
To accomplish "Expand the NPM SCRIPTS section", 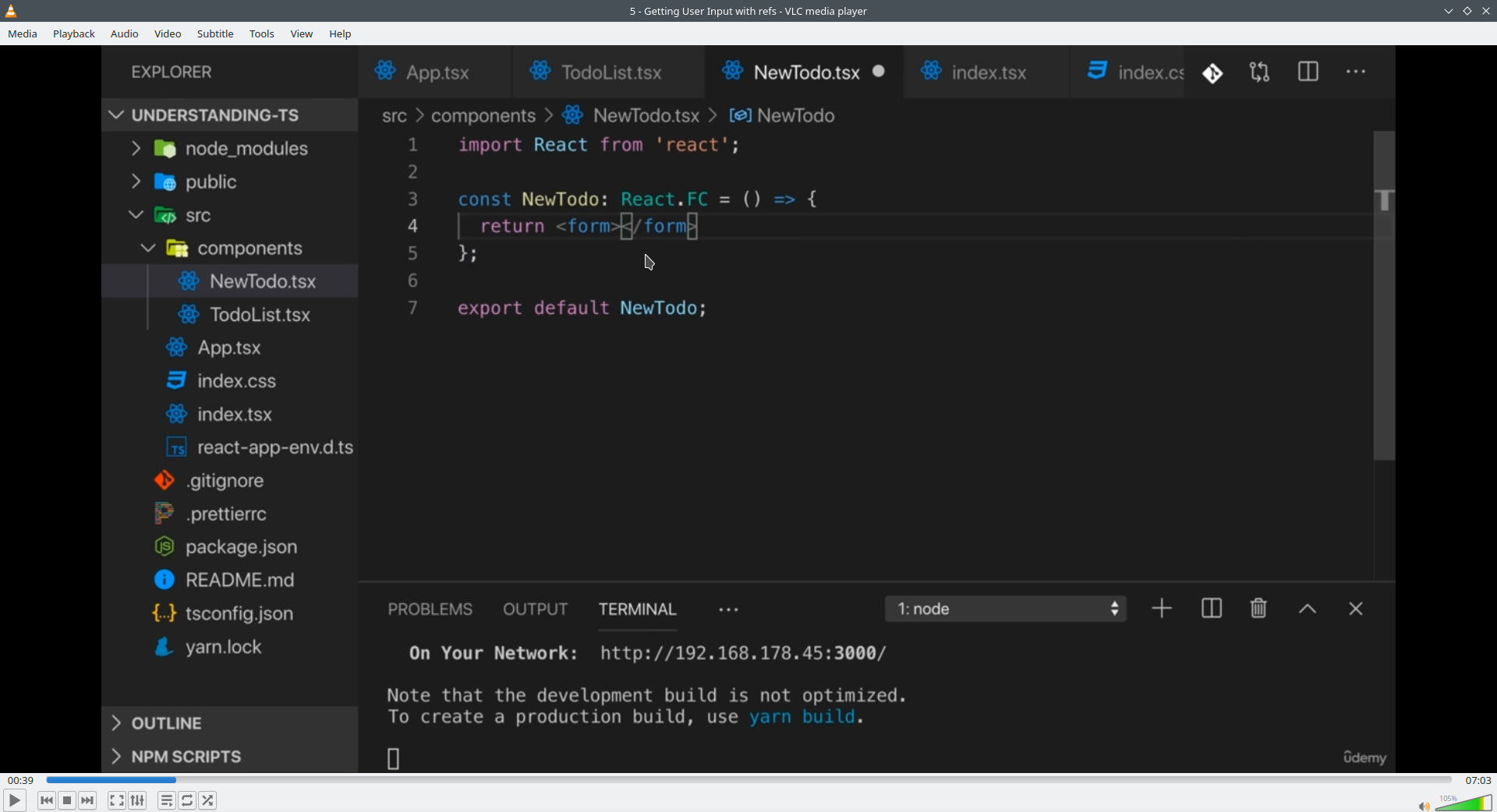I will coord(230,757).
